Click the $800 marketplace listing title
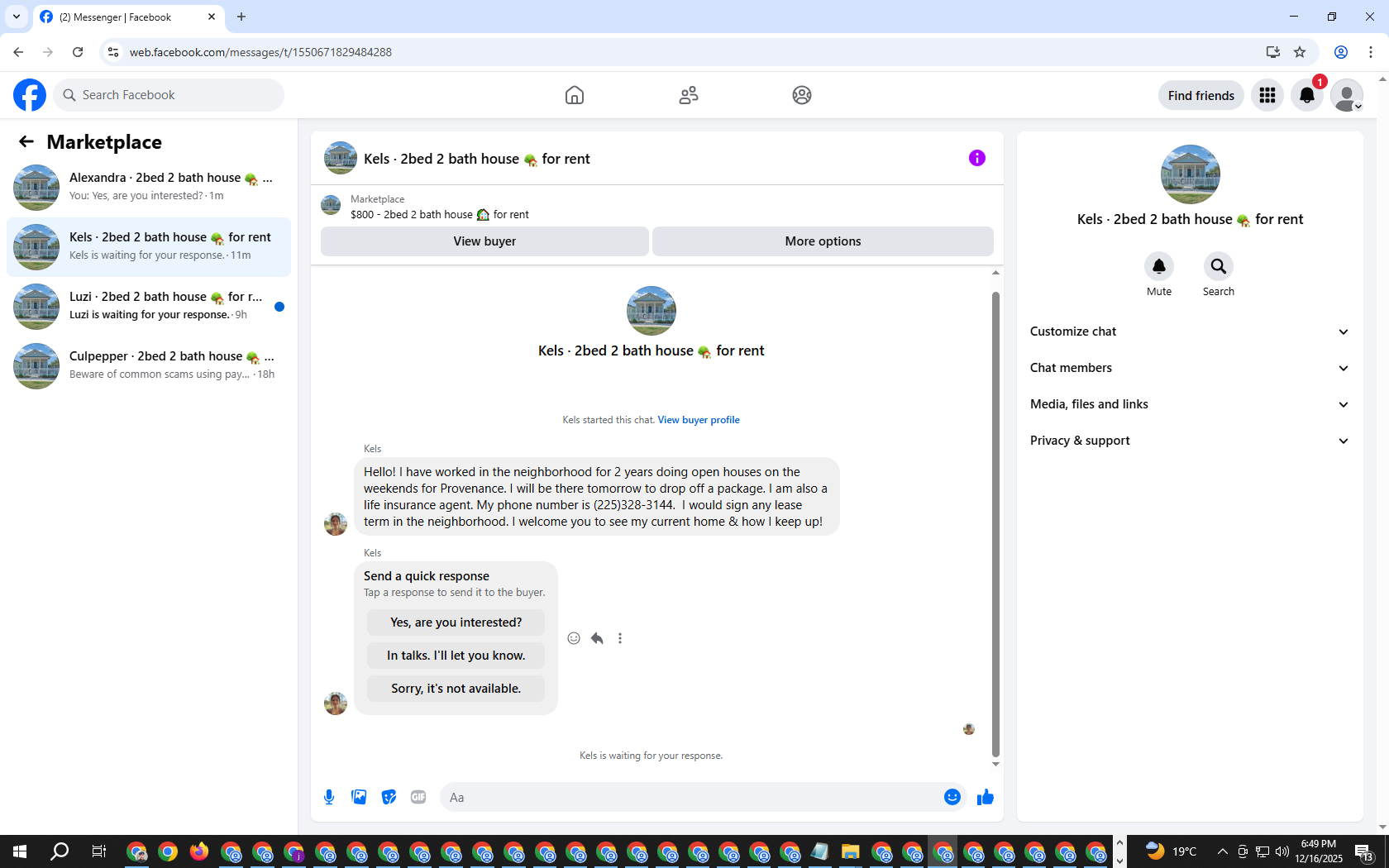Image resolution: width=1389 pixels, height=868 pixels. (x=440, y=214)
